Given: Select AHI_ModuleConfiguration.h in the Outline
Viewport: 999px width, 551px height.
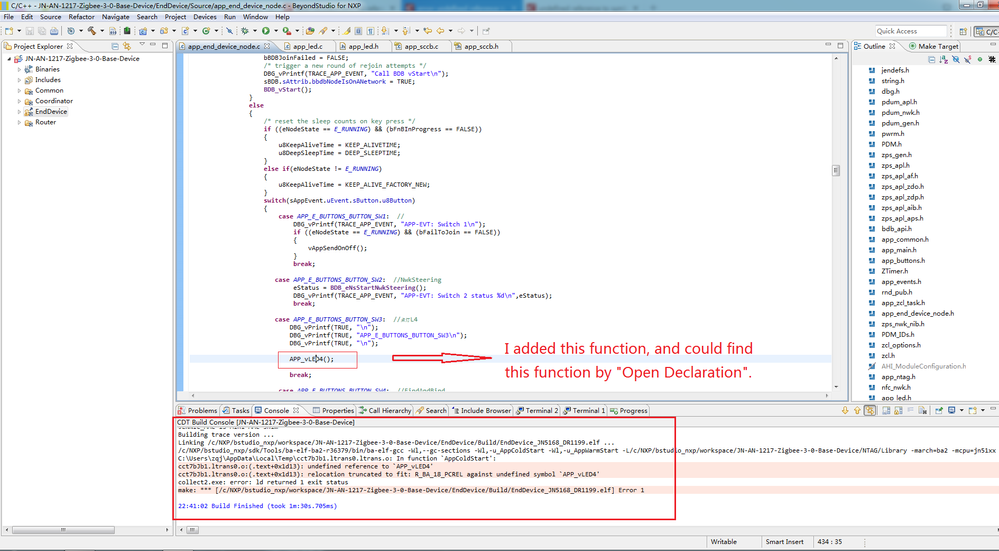Looking at the screenshot, I should [923, 366].
